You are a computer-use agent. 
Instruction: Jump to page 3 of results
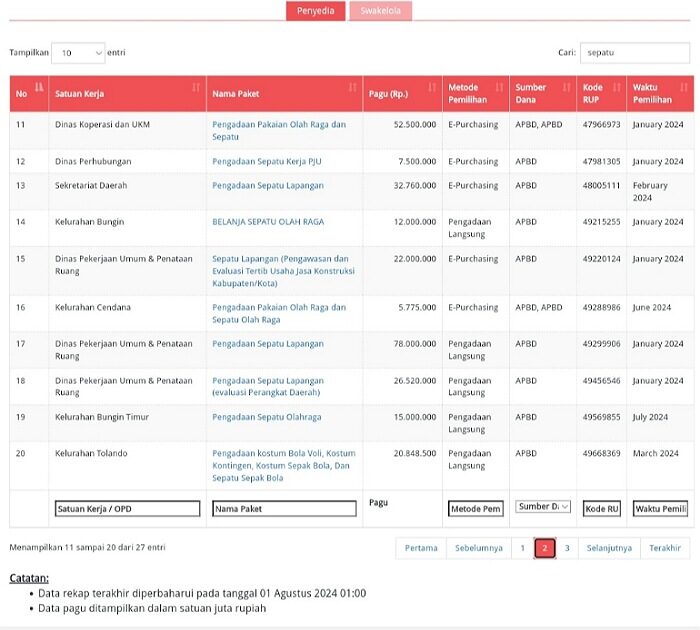click(567, 548)
